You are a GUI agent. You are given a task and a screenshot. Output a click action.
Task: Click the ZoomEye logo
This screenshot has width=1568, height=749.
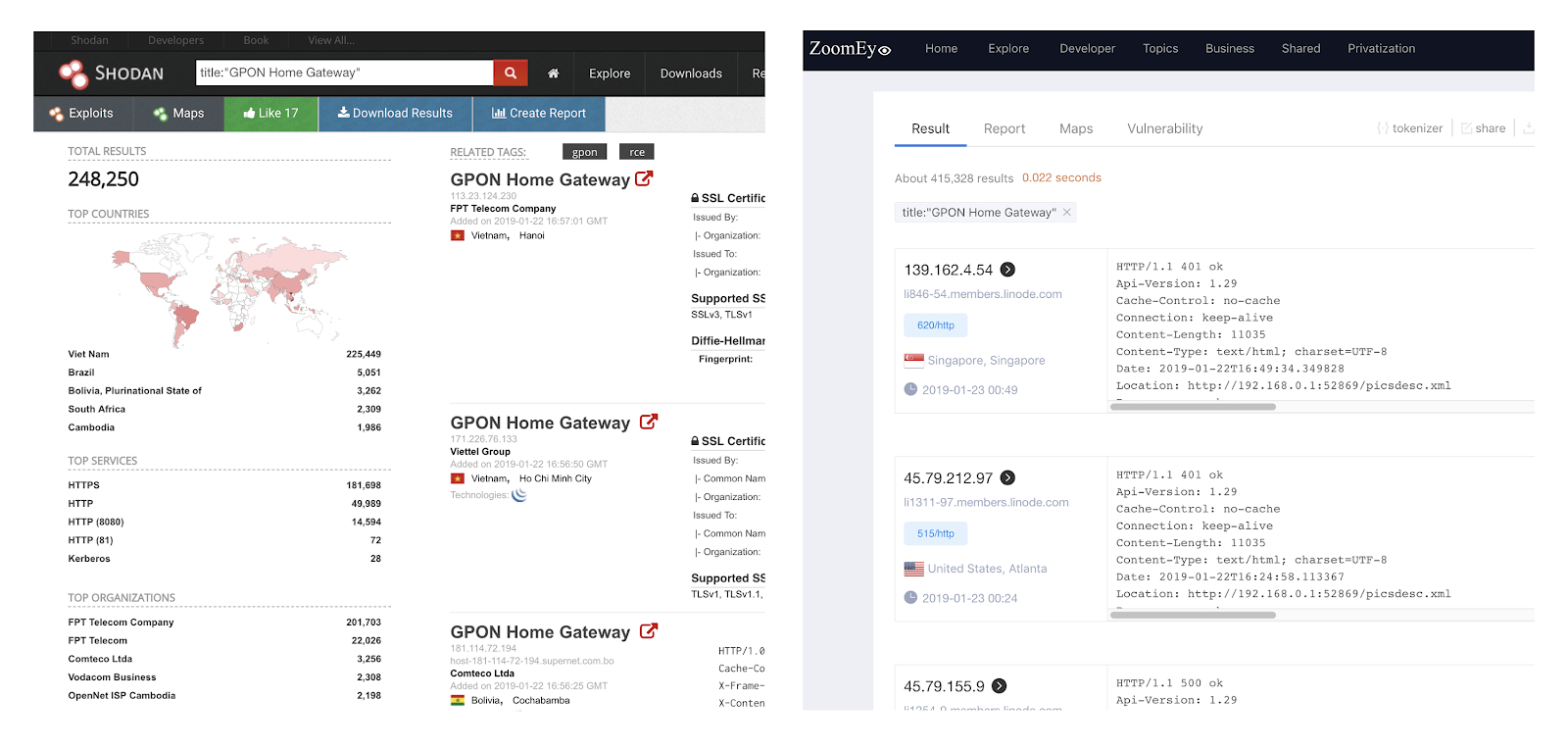click(x=850, y=48)
